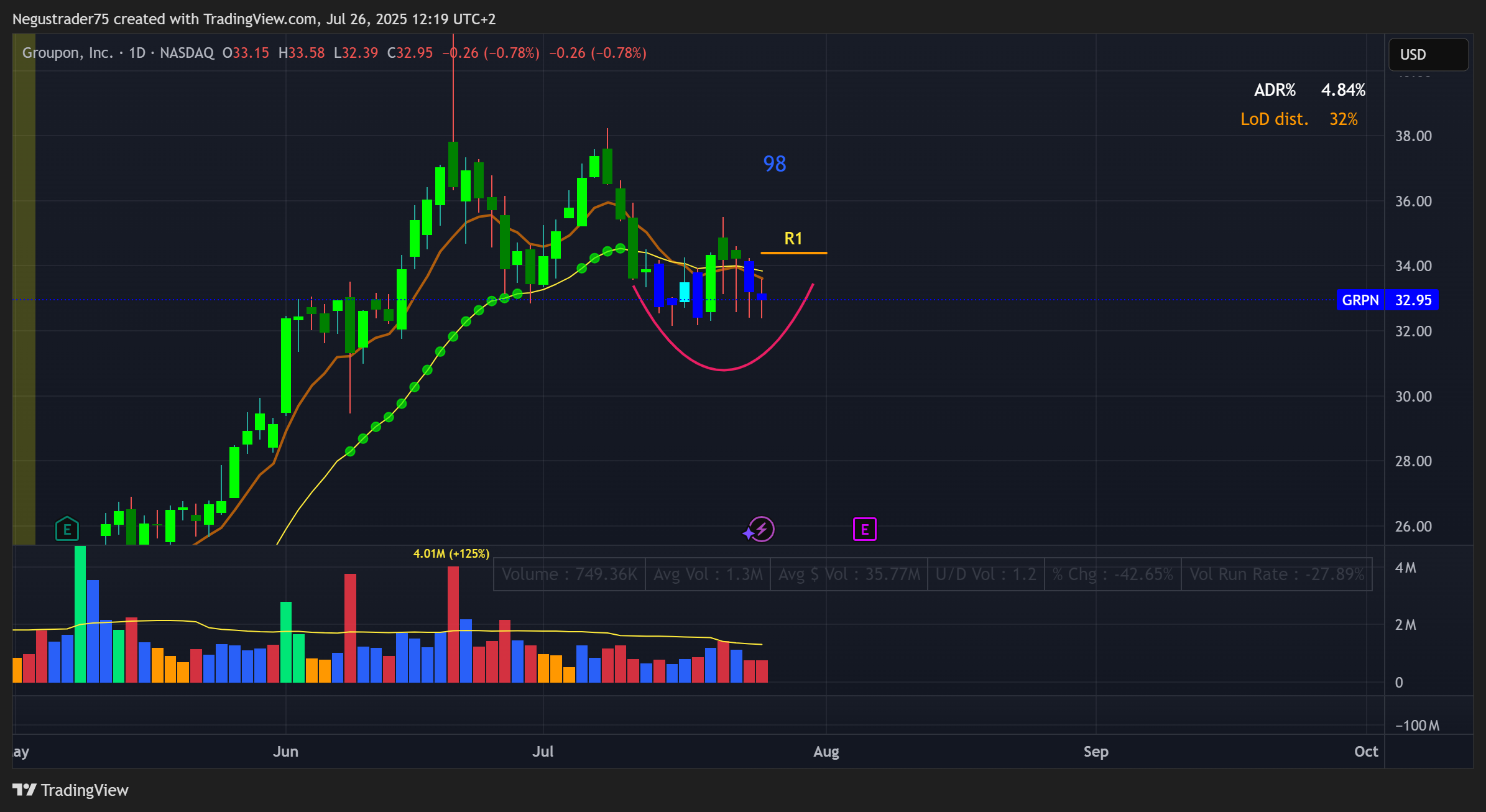Click the Jul label on time axis
The image size is (1486, 812).
[543, 751]
